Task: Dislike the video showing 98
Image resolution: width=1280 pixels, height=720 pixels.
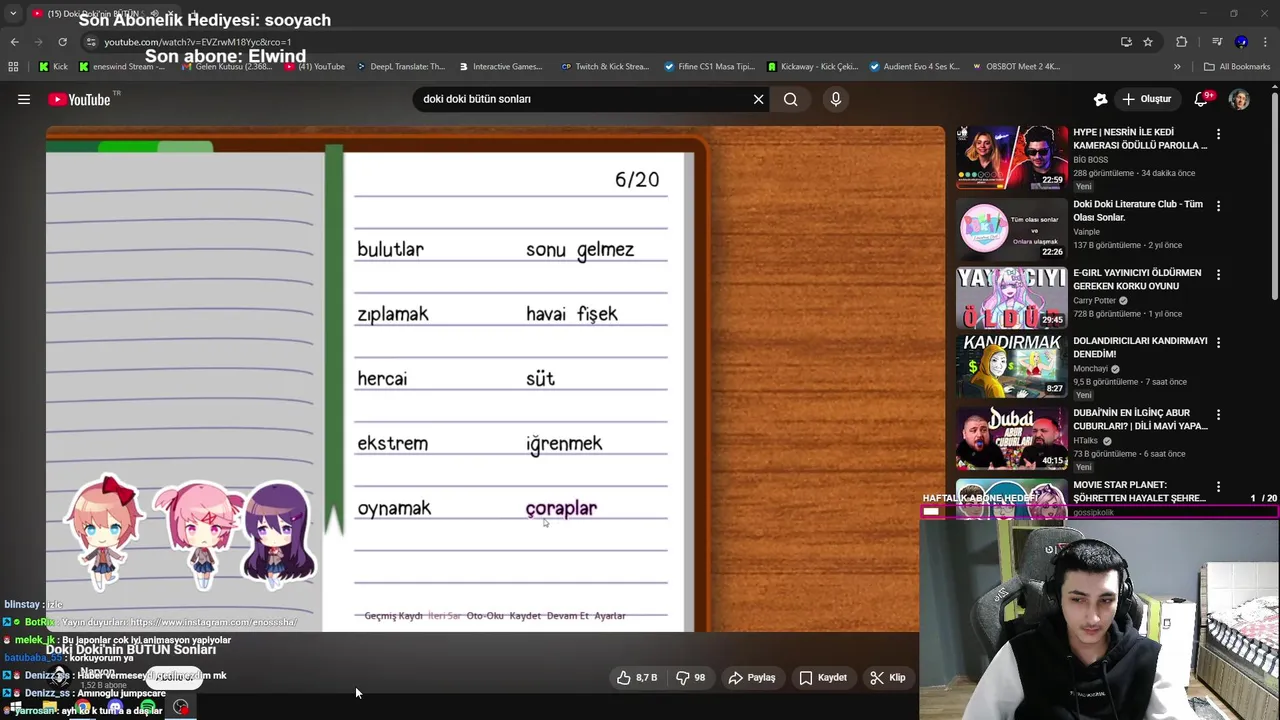Action: [x=691, y=677]
